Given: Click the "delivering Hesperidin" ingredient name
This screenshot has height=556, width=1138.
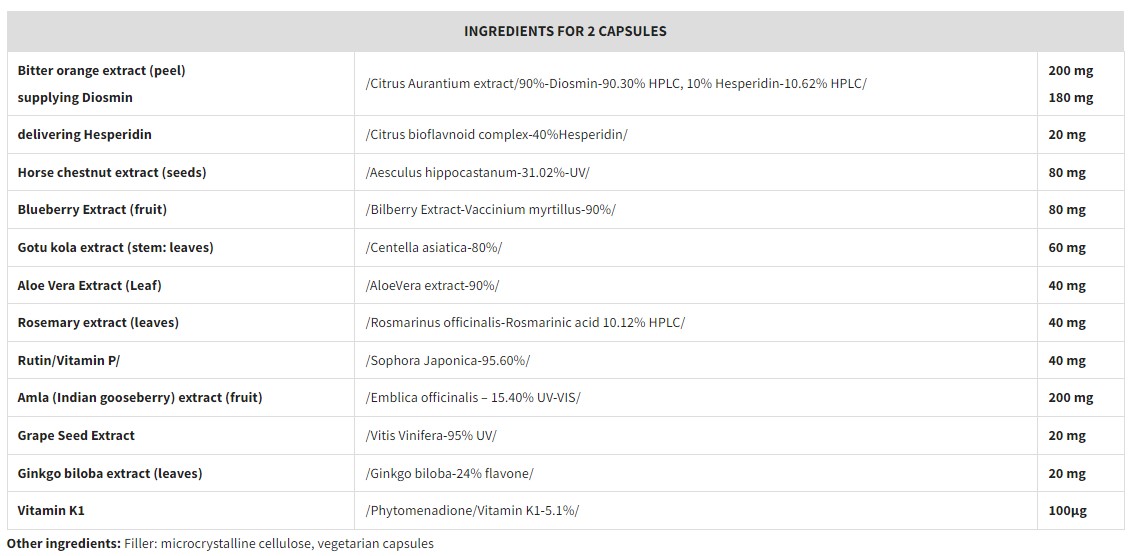Looking at the screenshot, I should tap(85, 135).
